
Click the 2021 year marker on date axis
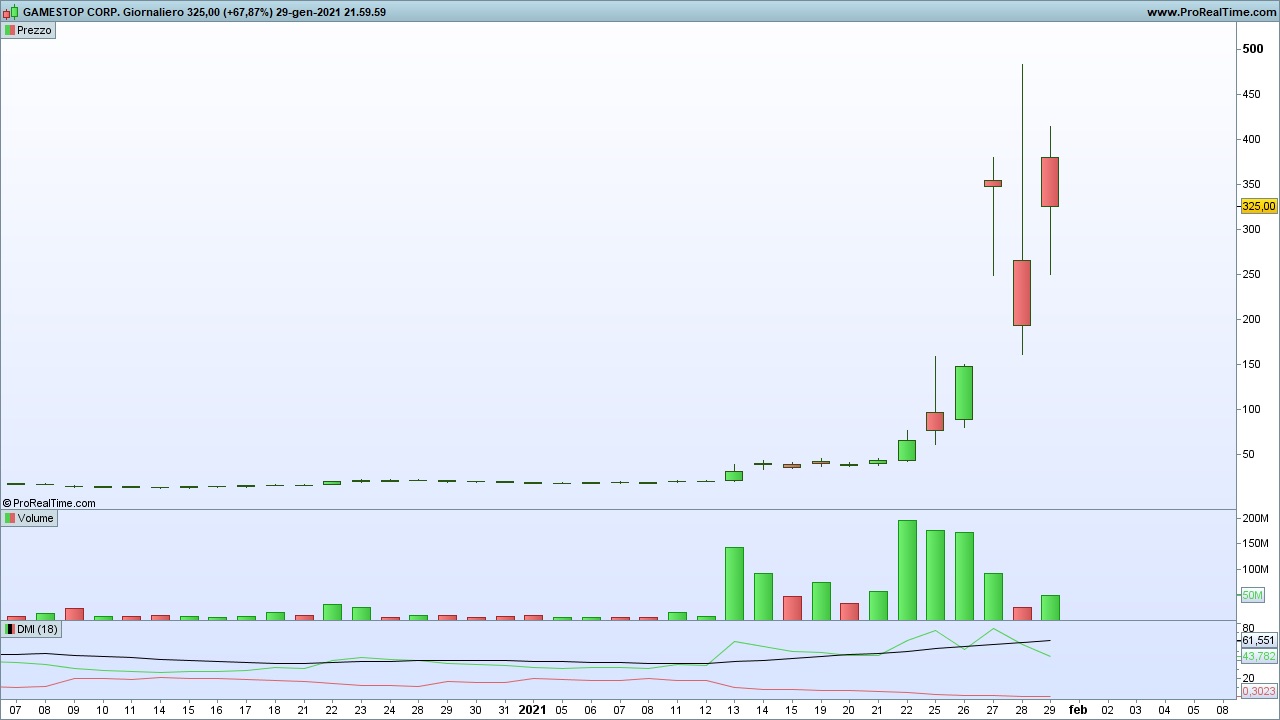[532, 710]
